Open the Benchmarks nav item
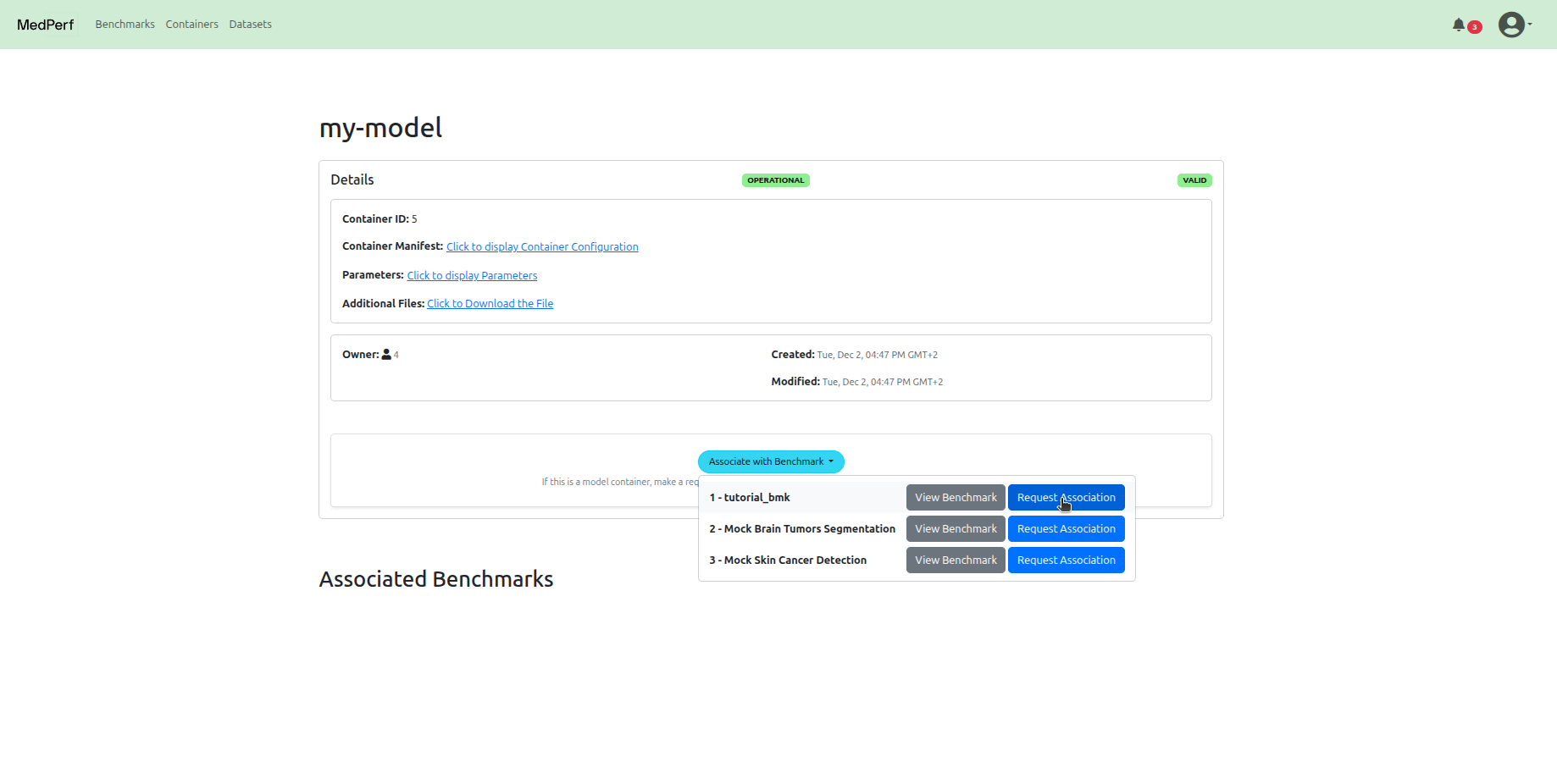Image resolution: width=1557 pixels, height=784 pixels. point(125,25)
